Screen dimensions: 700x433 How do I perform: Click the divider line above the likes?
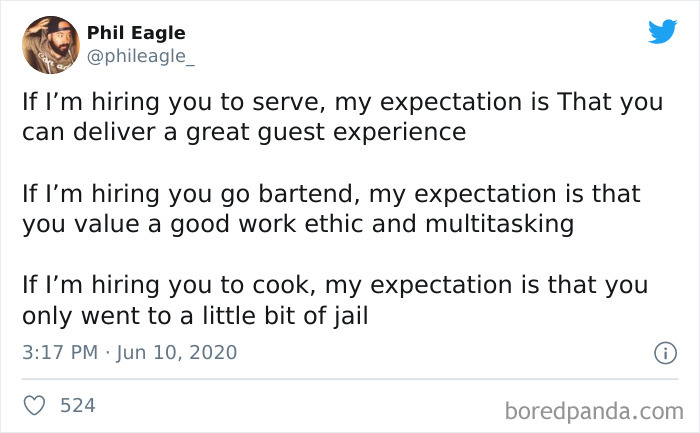pos(350,379)
